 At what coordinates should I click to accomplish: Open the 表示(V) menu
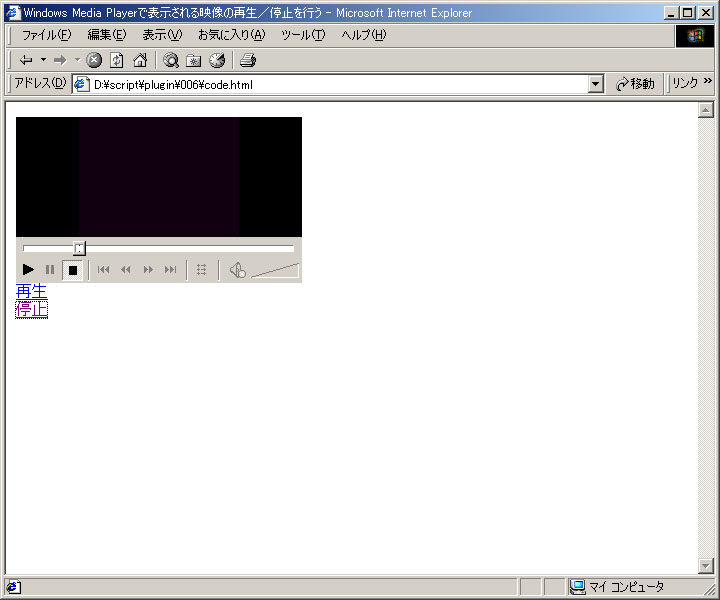[162, 35]
